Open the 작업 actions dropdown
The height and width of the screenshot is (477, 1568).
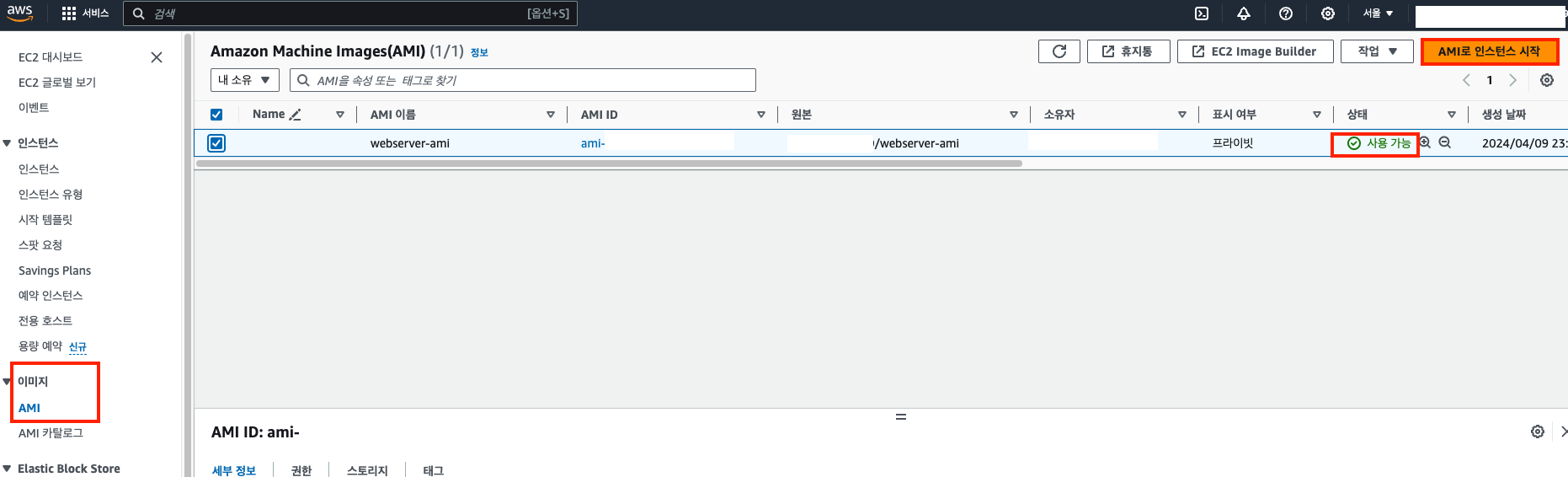pos(1377,51)
